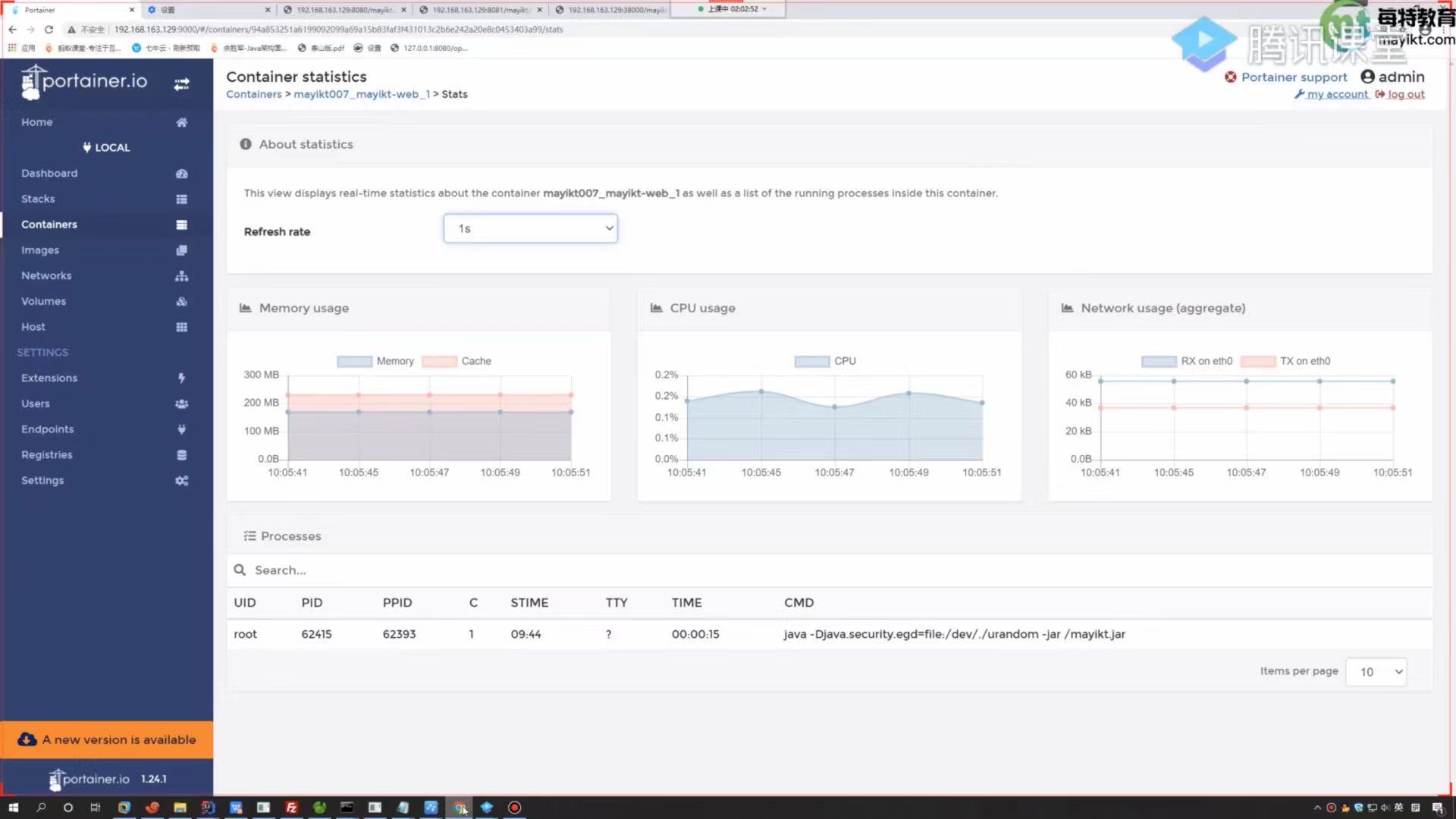Open the browser recording timer dropdown
The width and height of the screenshot is (1456, 819).
pos(764,9)
